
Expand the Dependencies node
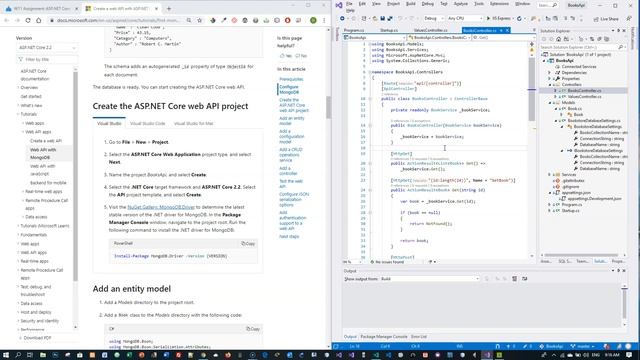[549, 73]
